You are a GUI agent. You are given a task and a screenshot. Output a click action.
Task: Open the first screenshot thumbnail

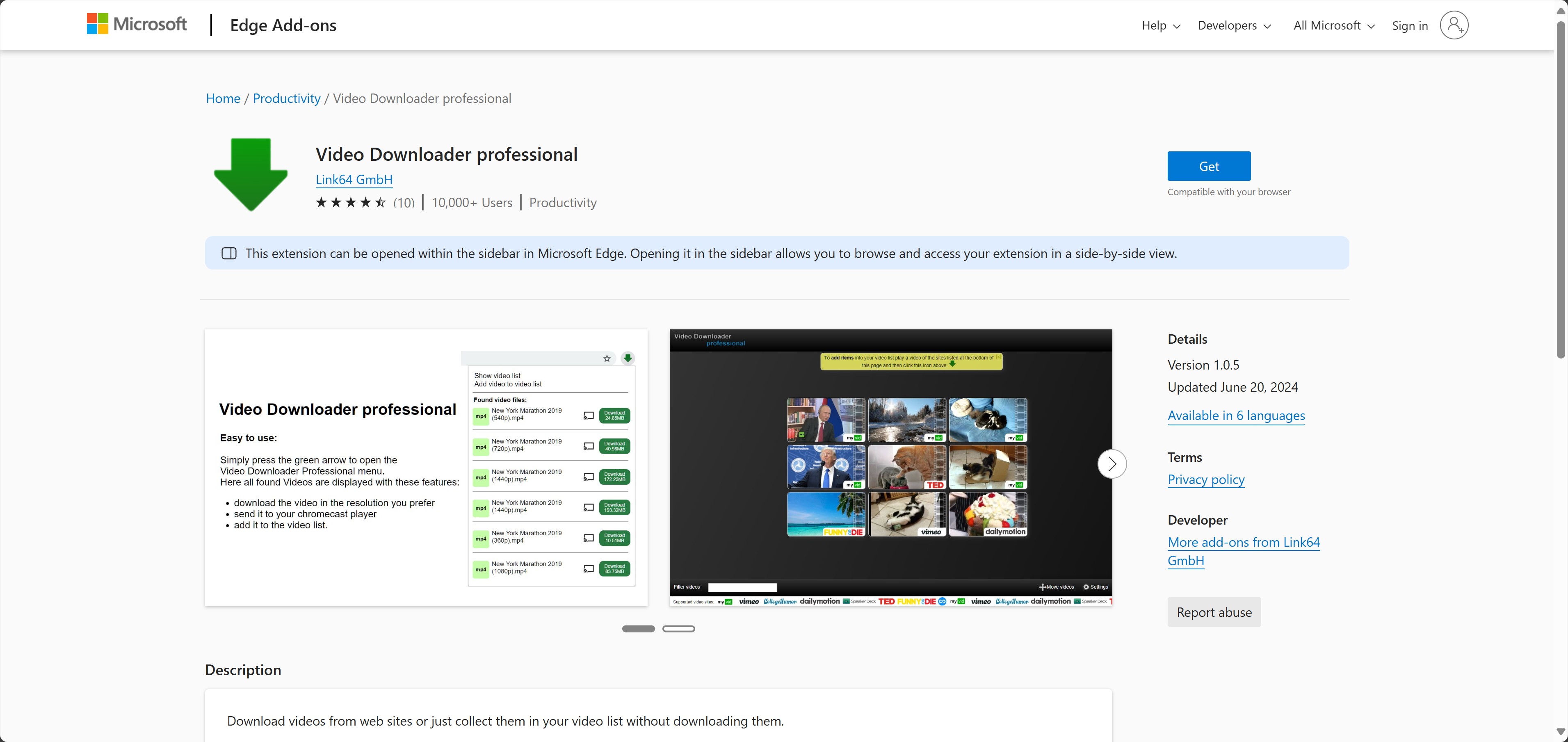426,468
